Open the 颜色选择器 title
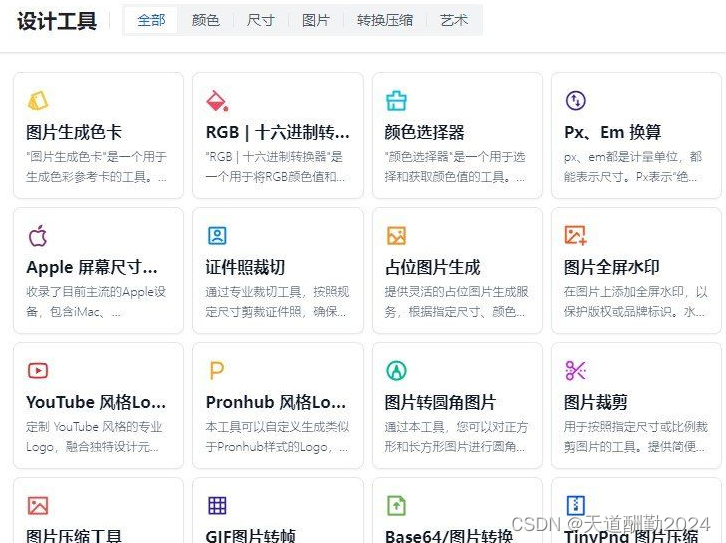This screenshot has width=726, height=543. pos(425,132)
